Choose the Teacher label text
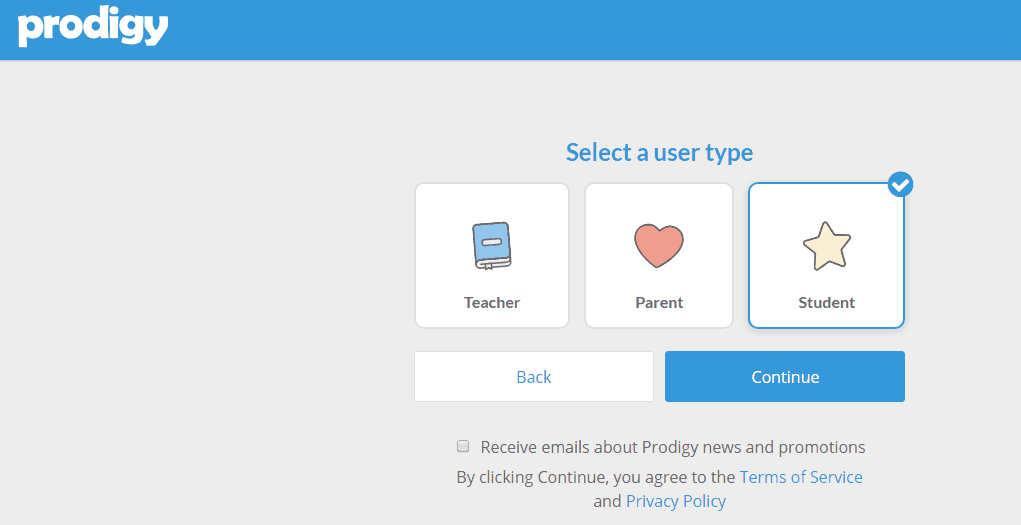Screen dimensions: 1021x525 [492, 302]
